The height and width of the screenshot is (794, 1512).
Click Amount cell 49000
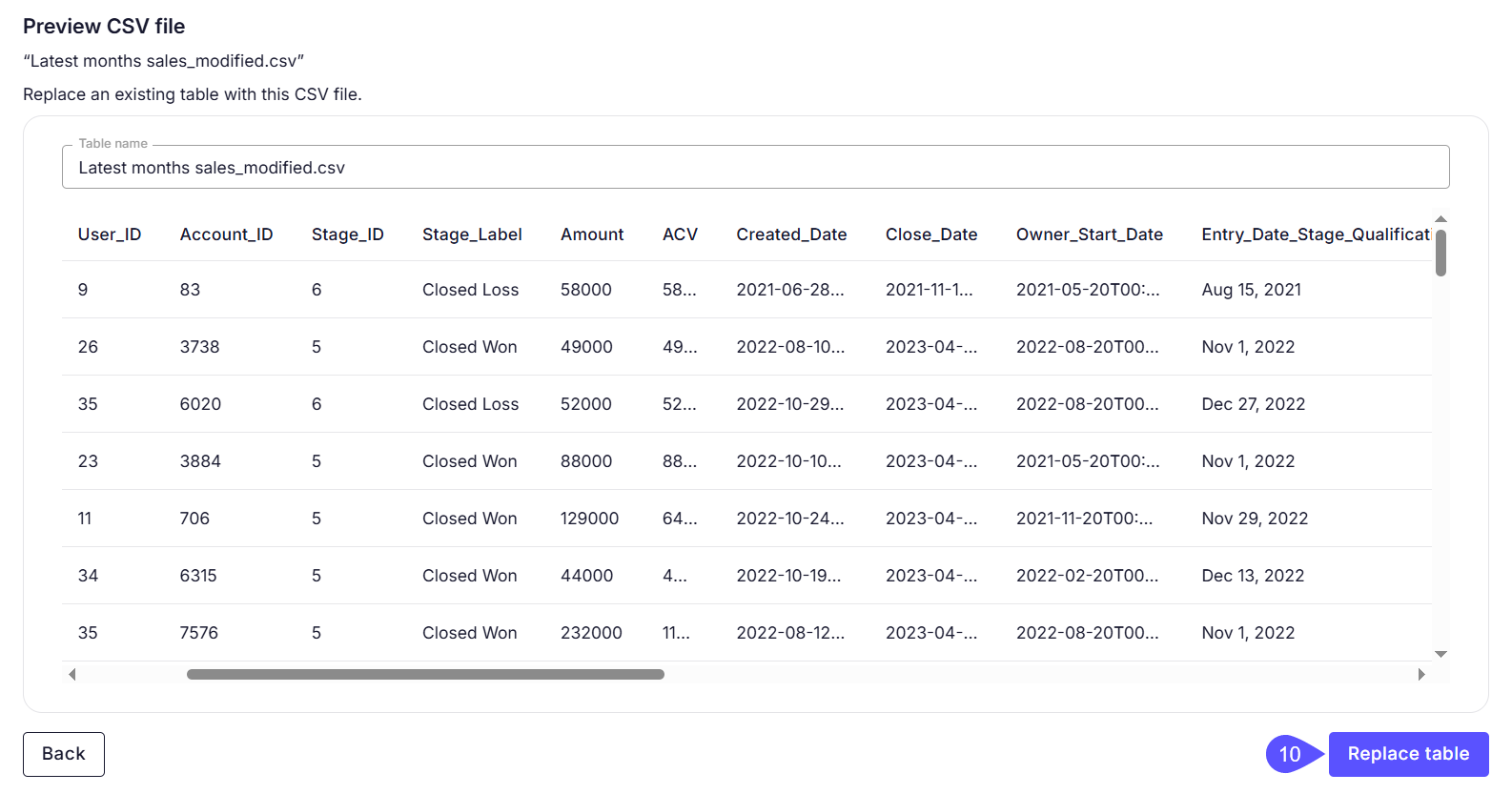(x=586, y=347)
